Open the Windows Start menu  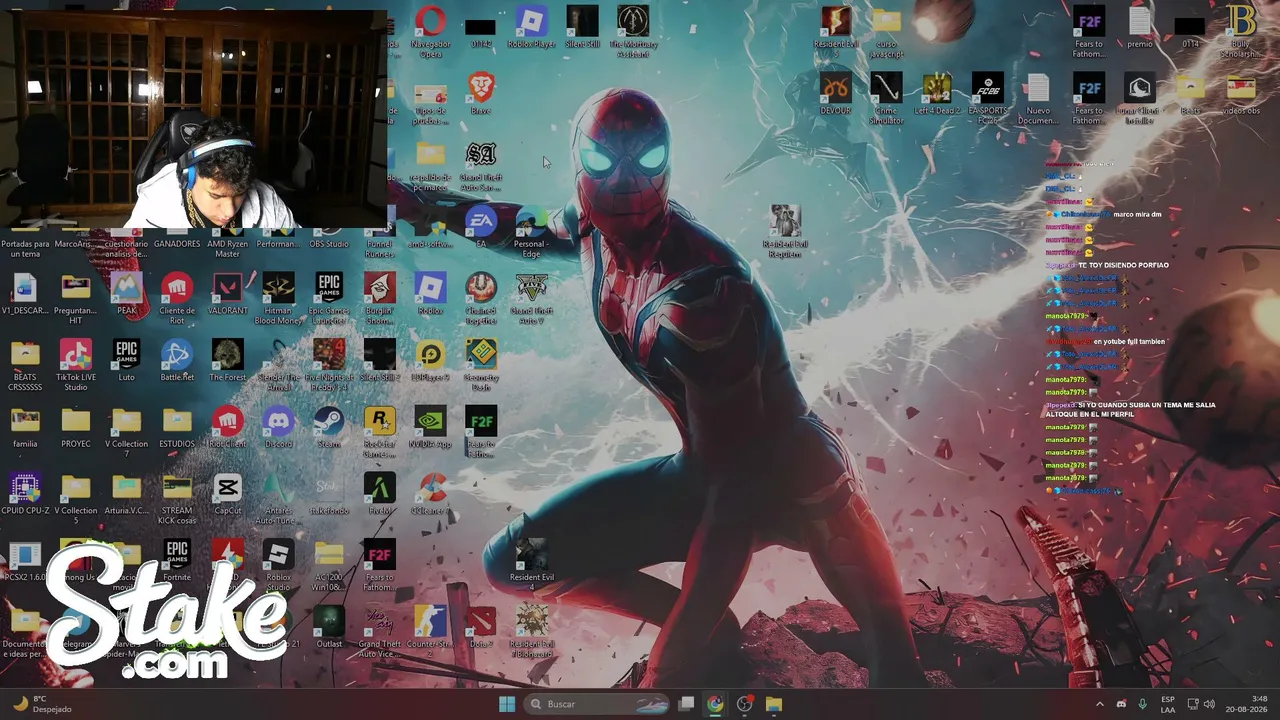click(x=507, y=704)
